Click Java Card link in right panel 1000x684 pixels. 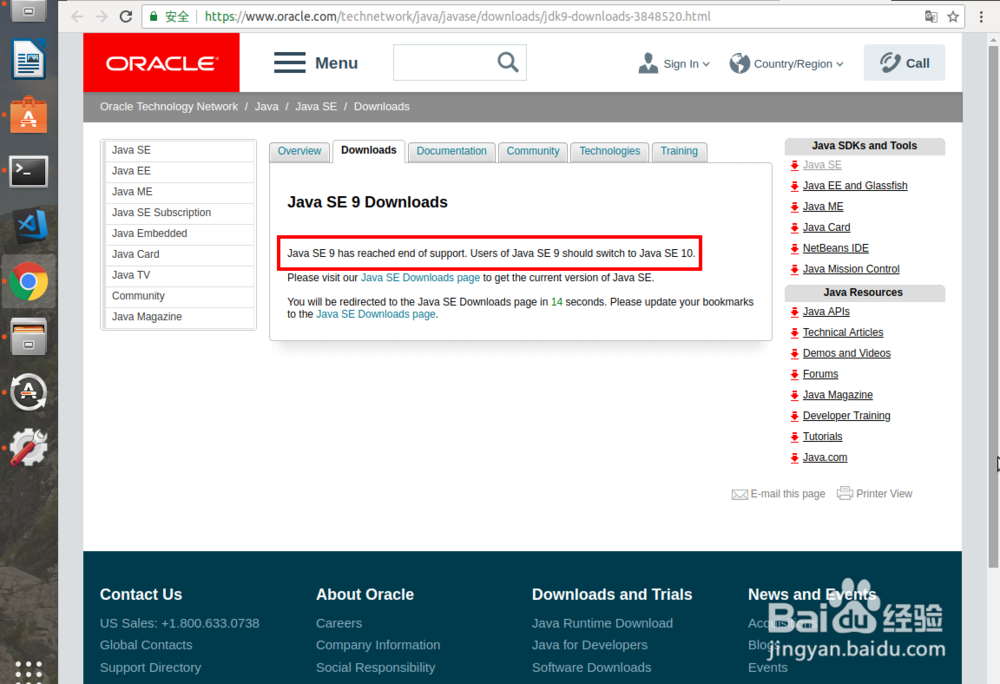click(x=826, y=228)
